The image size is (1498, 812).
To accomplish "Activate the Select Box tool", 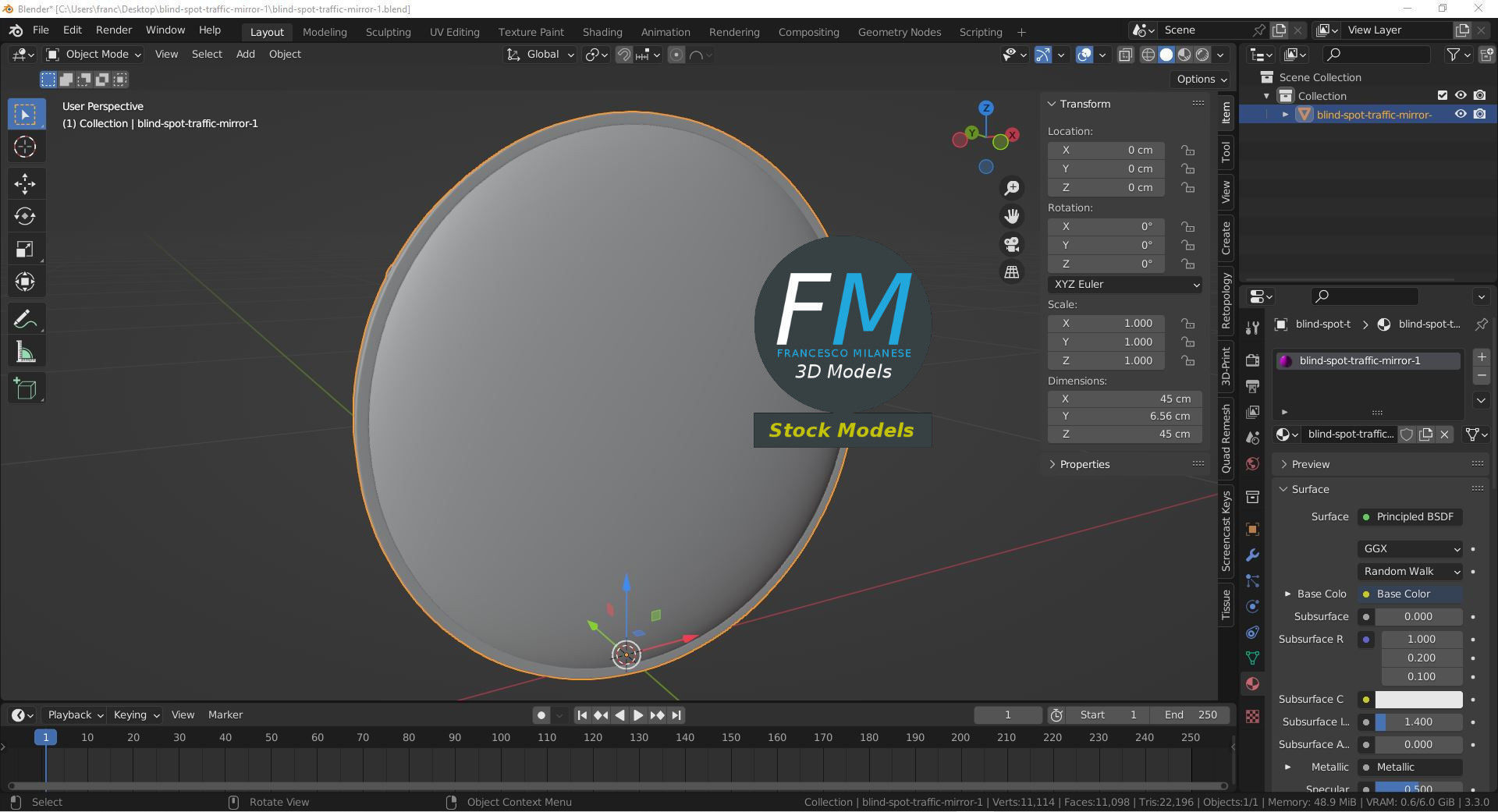I will (x=25, y=114).
